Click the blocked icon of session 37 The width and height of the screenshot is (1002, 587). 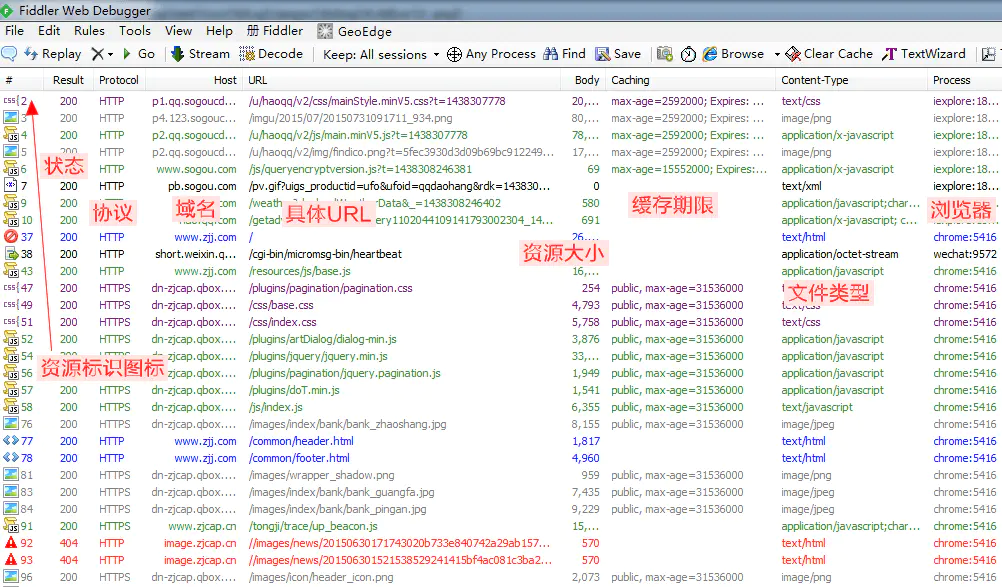coord(11,236)
